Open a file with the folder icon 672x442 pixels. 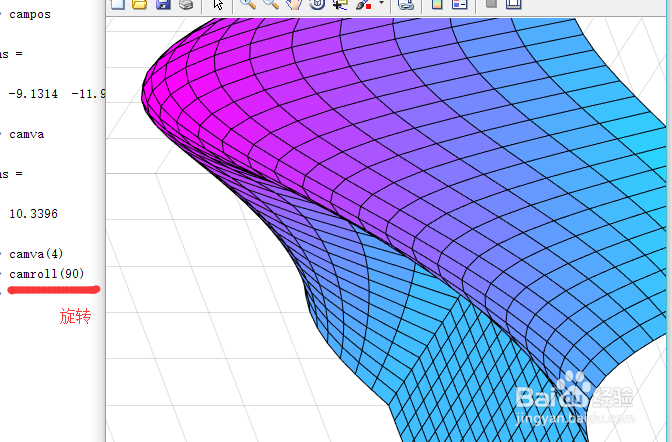[140, 4]
